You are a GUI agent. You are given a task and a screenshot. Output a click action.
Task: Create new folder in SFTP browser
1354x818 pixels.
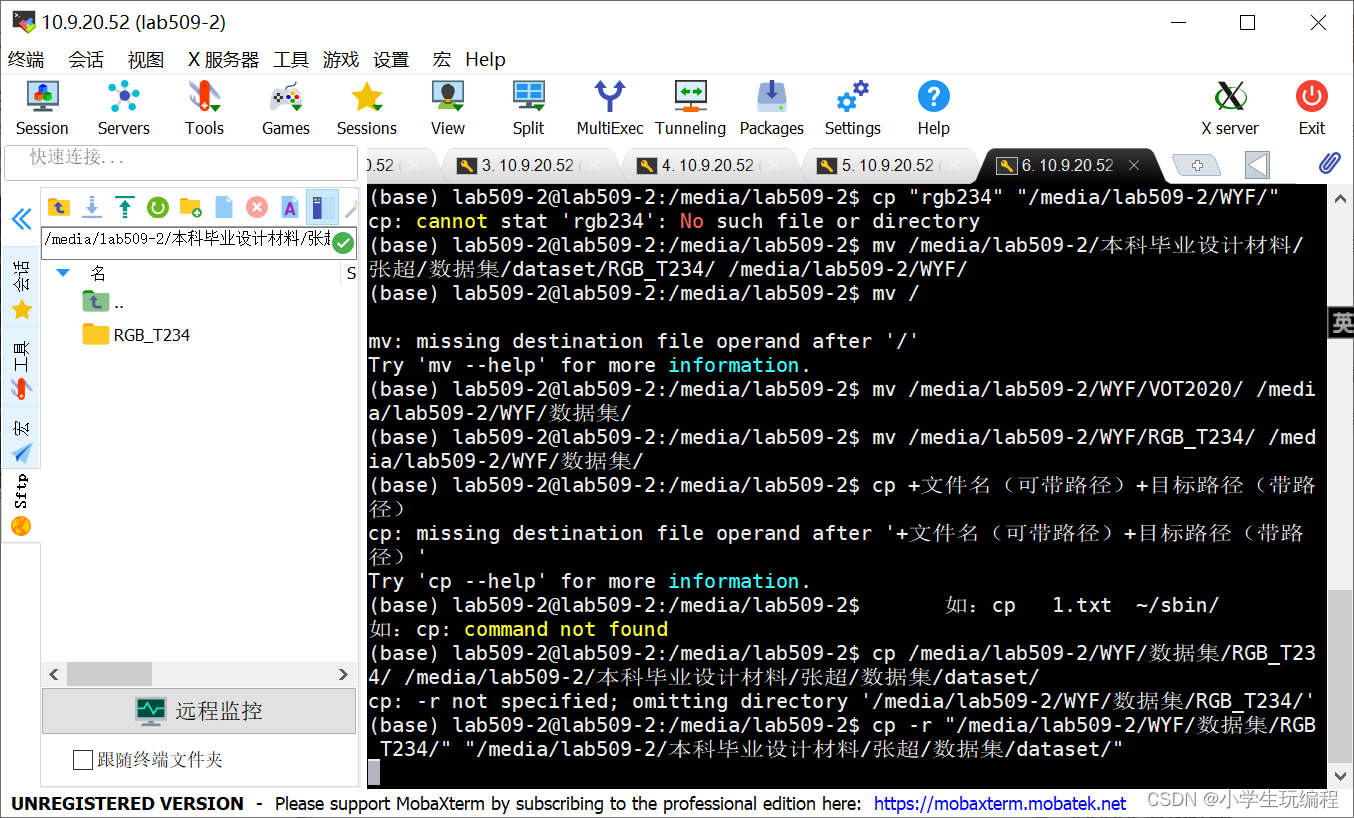pos(190,207)
